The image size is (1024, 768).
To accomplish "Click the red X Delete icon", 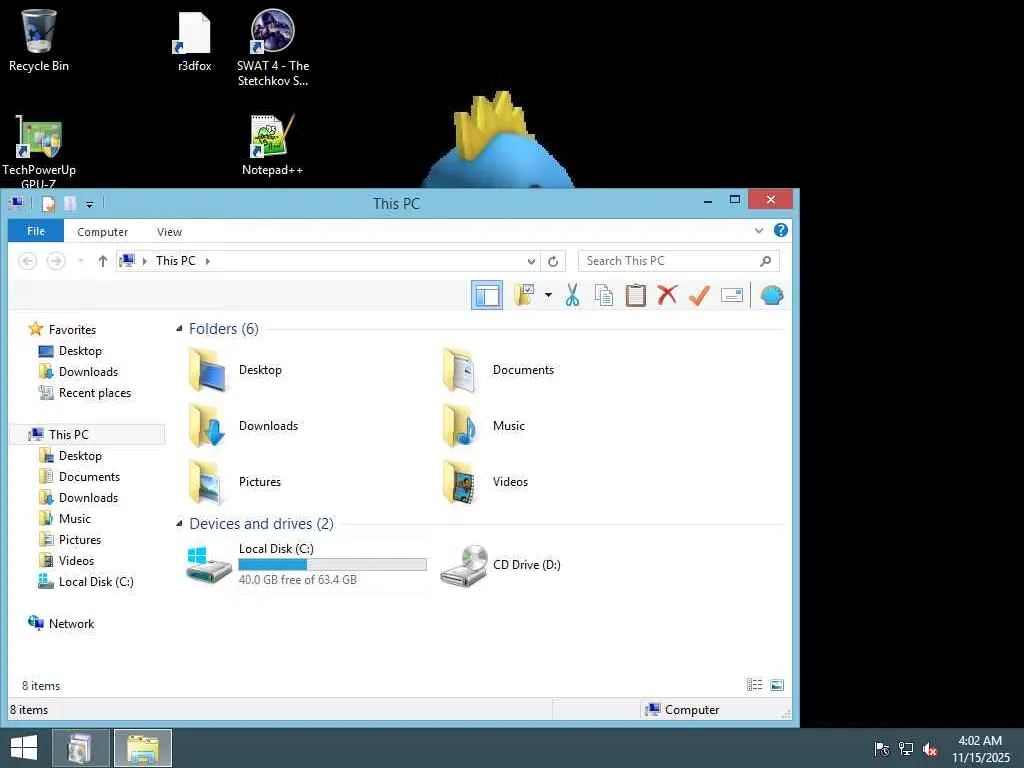I will pyautogui.click(x=667, y=295).
